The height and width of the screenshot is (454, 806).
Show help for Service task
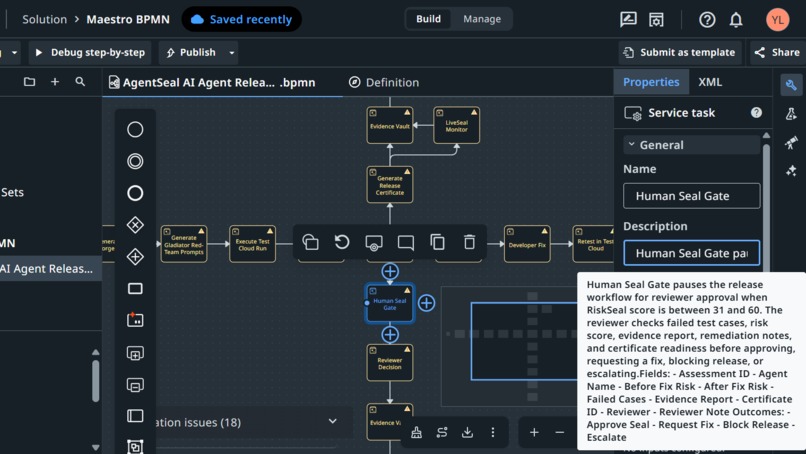tap(756, 113)
